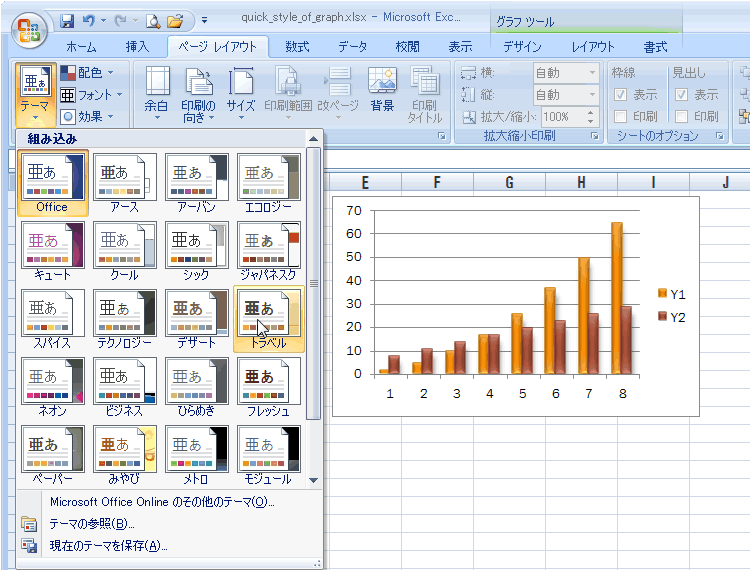Save the workbook from the quick access toolbar

click(67, 21)
